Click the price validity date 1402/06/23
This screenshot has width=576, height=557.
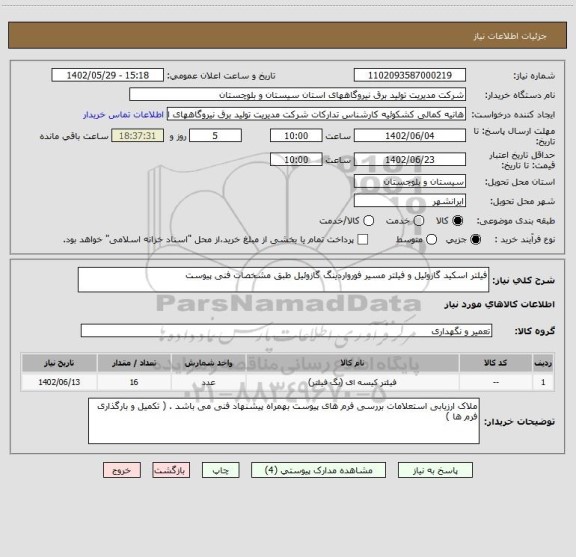[x=410, y=159]
